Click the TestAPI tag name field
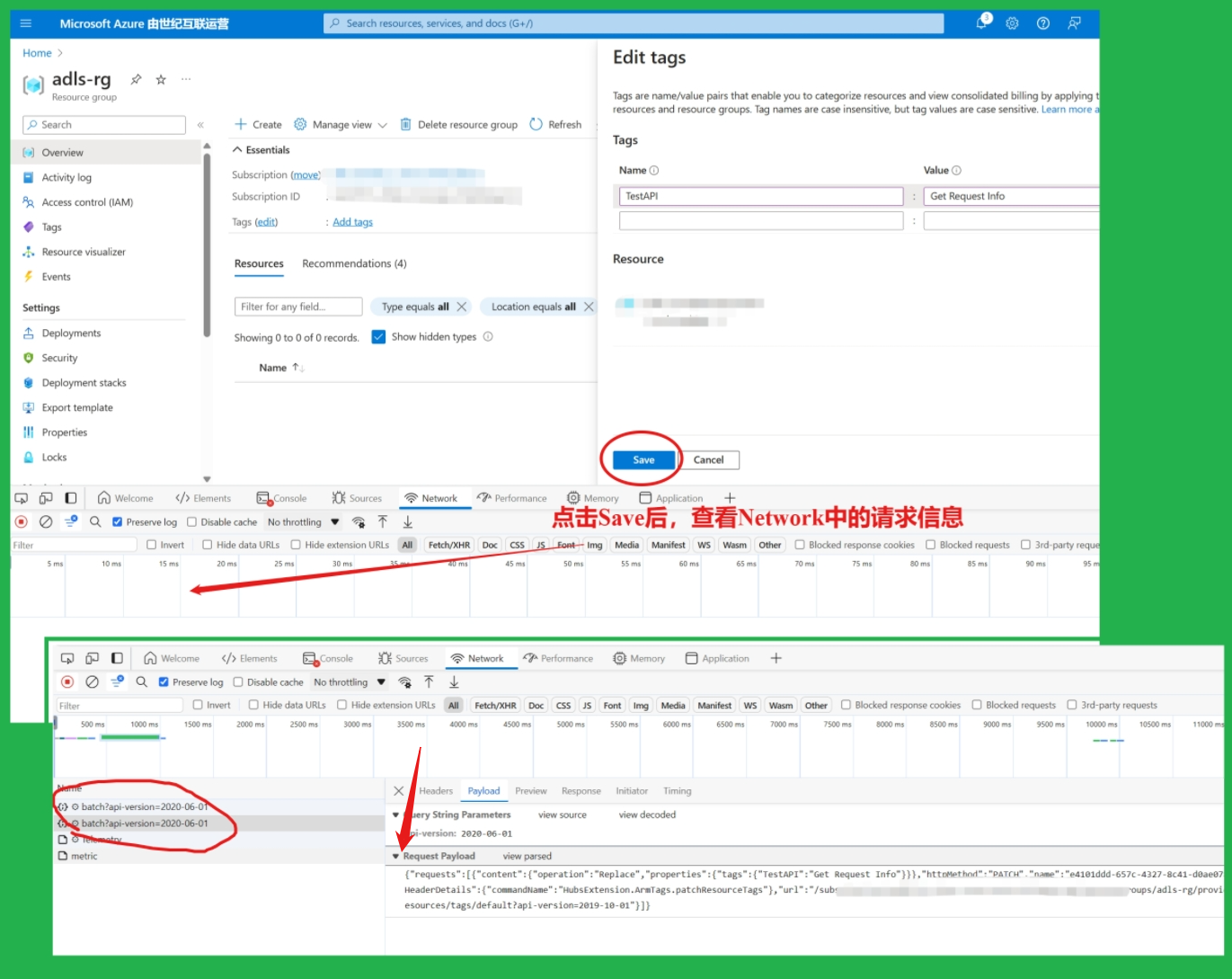This screenshot has width=1232, height=979. click(761, 196)
